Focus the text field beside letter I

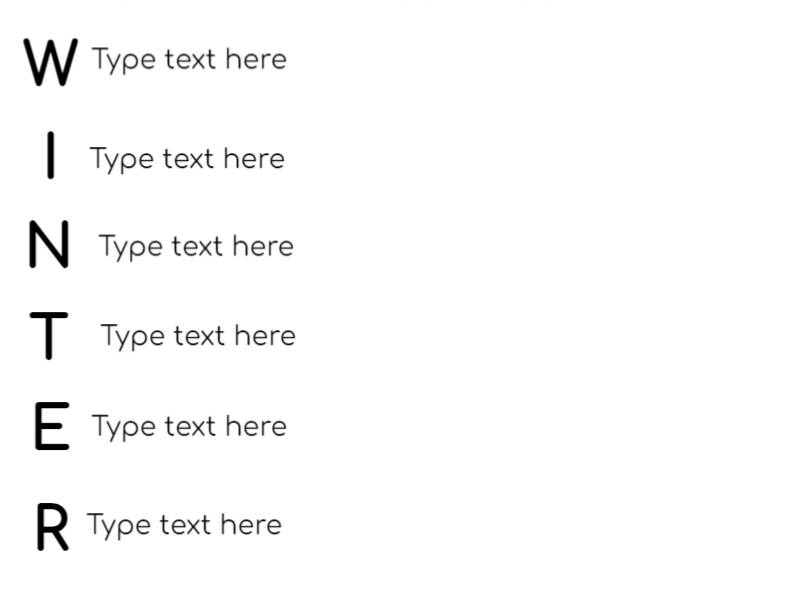pos(187,159)
